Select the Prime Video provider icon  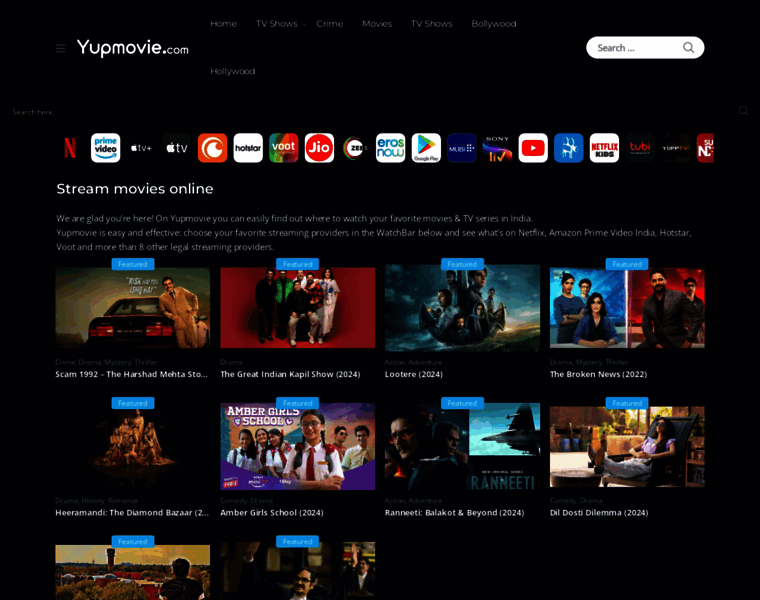(106, 148)
